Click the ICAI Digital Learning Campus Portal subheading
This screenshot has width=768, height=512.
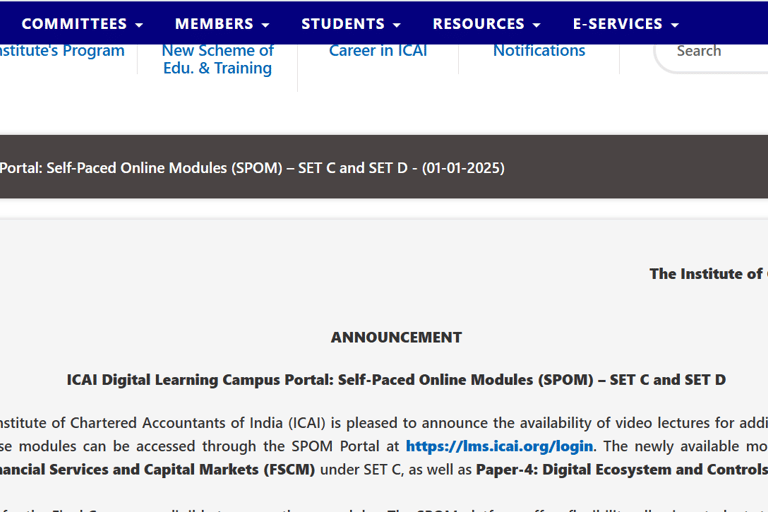tap(396, 380)
